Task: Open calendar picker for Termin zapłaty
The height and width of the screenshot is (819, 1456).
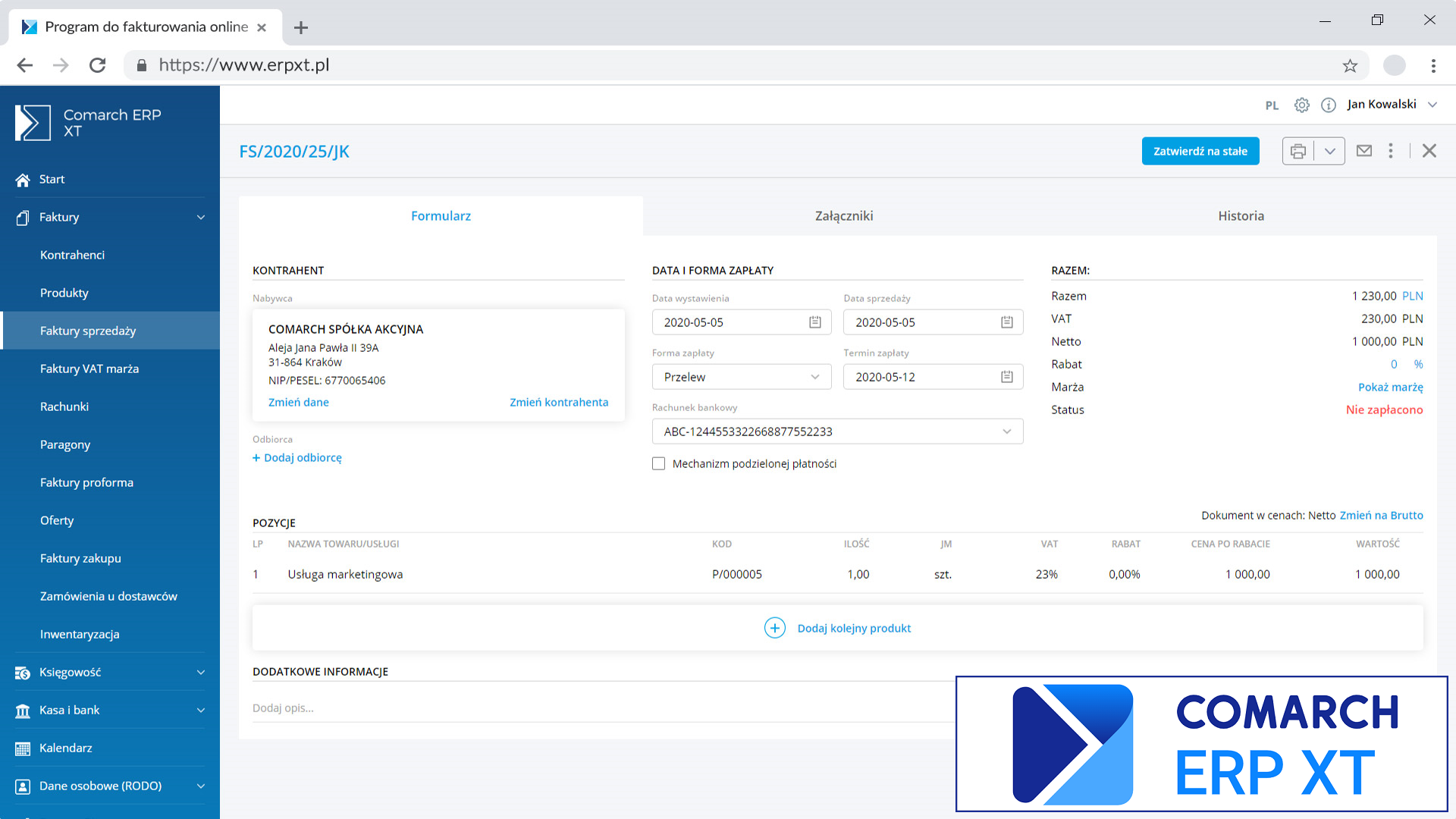Action: (x=1007, y=377)
